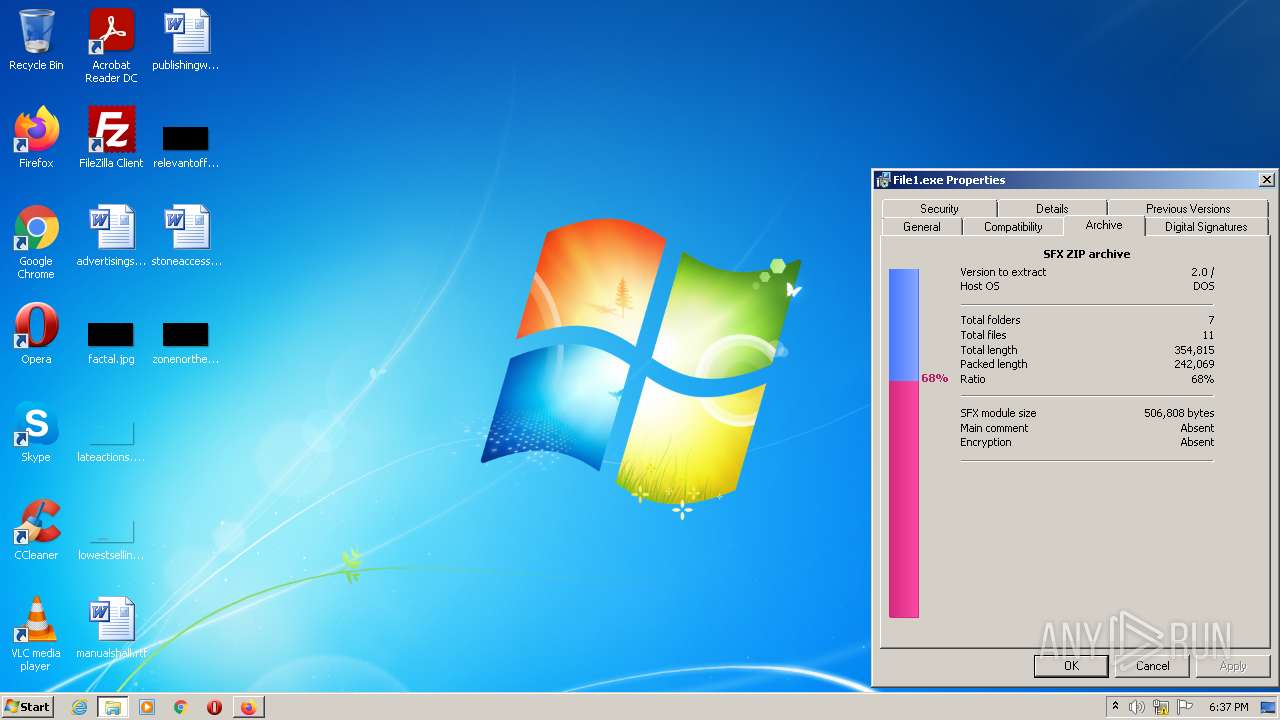Cancel the File1.exe Properties dialog
The height and width of the screenshot is (720, 1280).
click(1152, 666)
